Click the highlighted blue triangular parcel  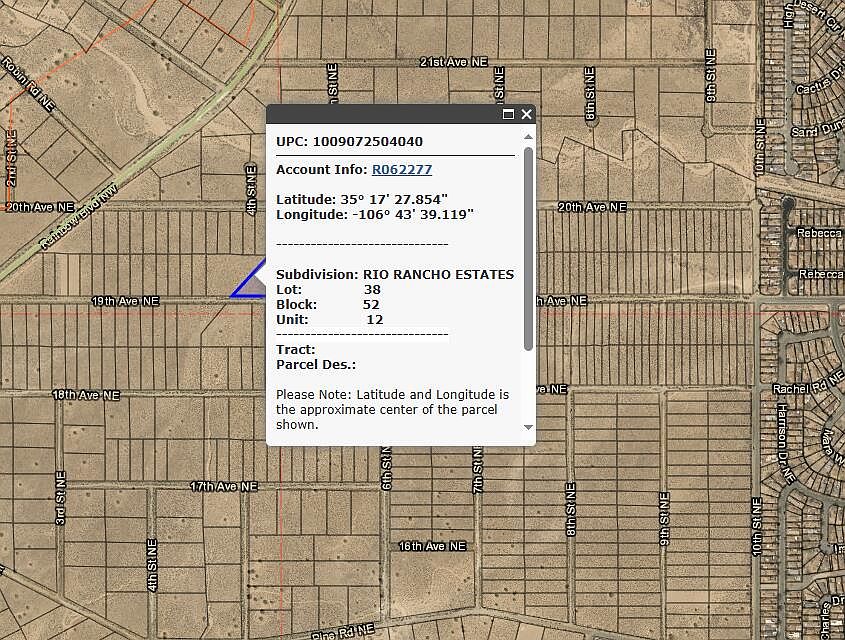(252, 286)
